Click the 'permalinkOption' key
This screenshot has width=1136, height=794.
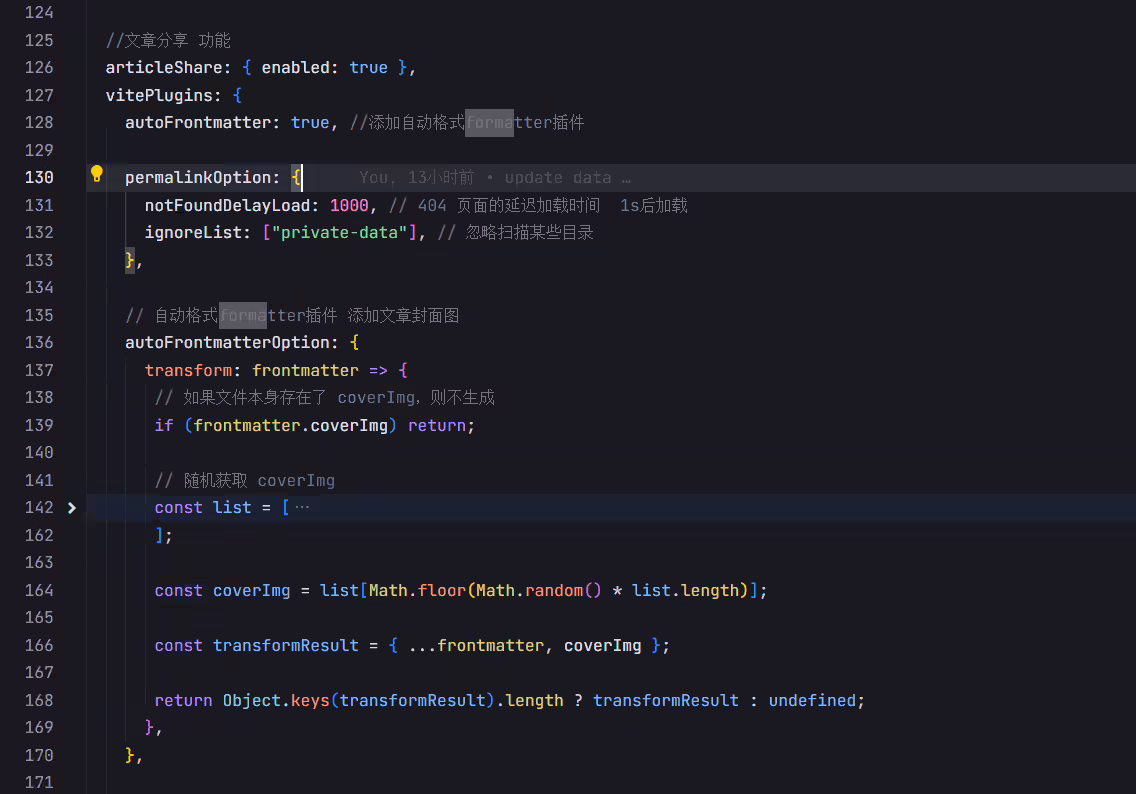click(198, 177)
